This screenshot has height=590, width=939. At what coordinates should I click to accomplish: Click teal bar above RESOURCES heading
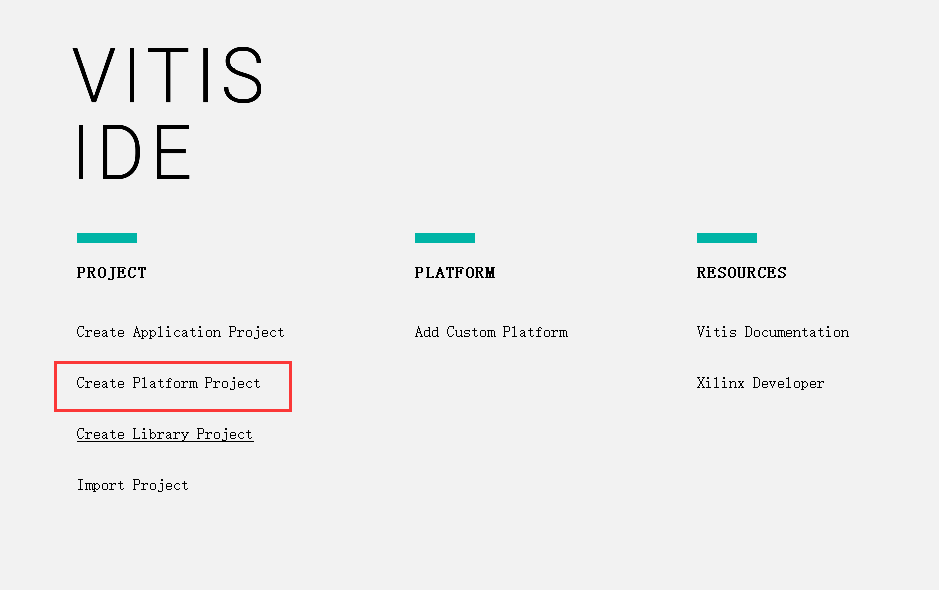(727, 238)
